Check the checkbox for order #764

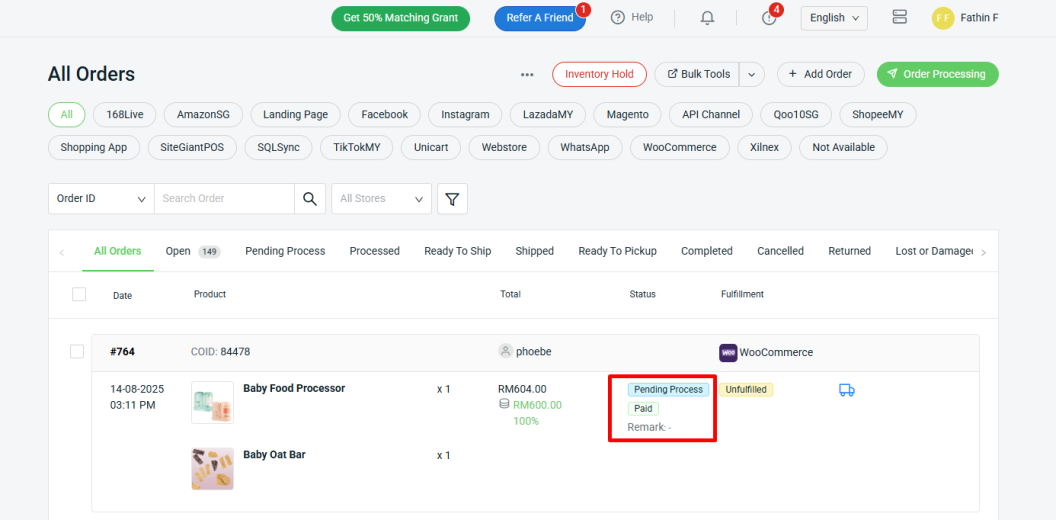point(77,352)
